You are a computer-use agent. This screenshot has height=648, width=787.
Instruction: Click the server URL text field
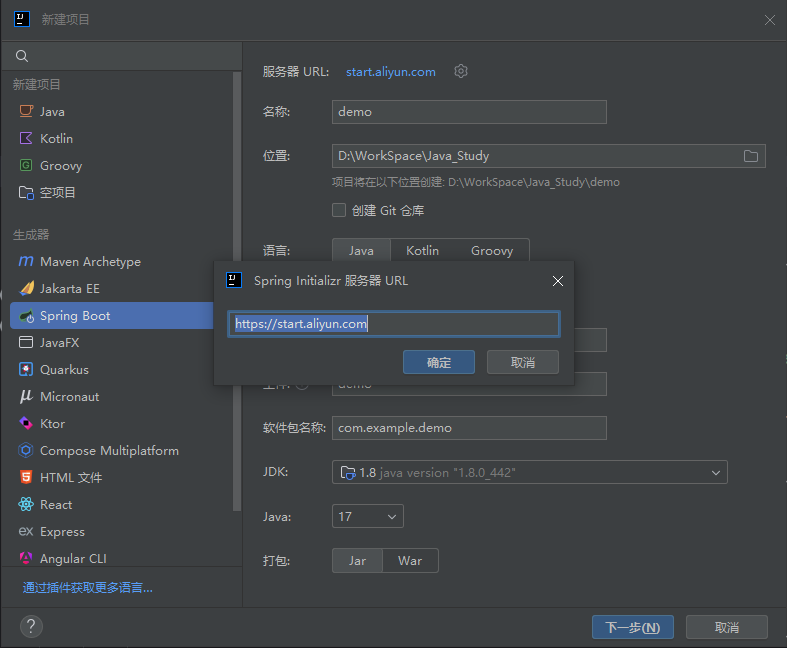pos(394,324)
